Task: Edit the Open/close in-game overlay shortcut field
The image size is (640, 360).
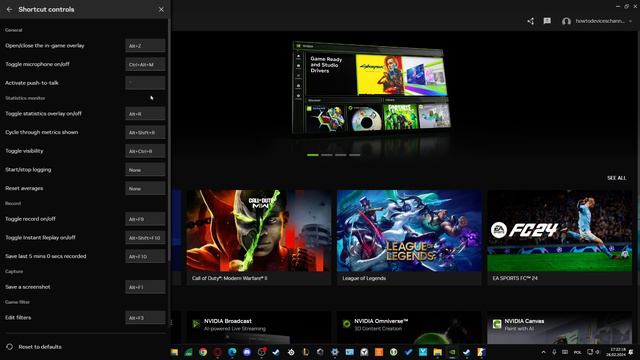Action: 145,46
